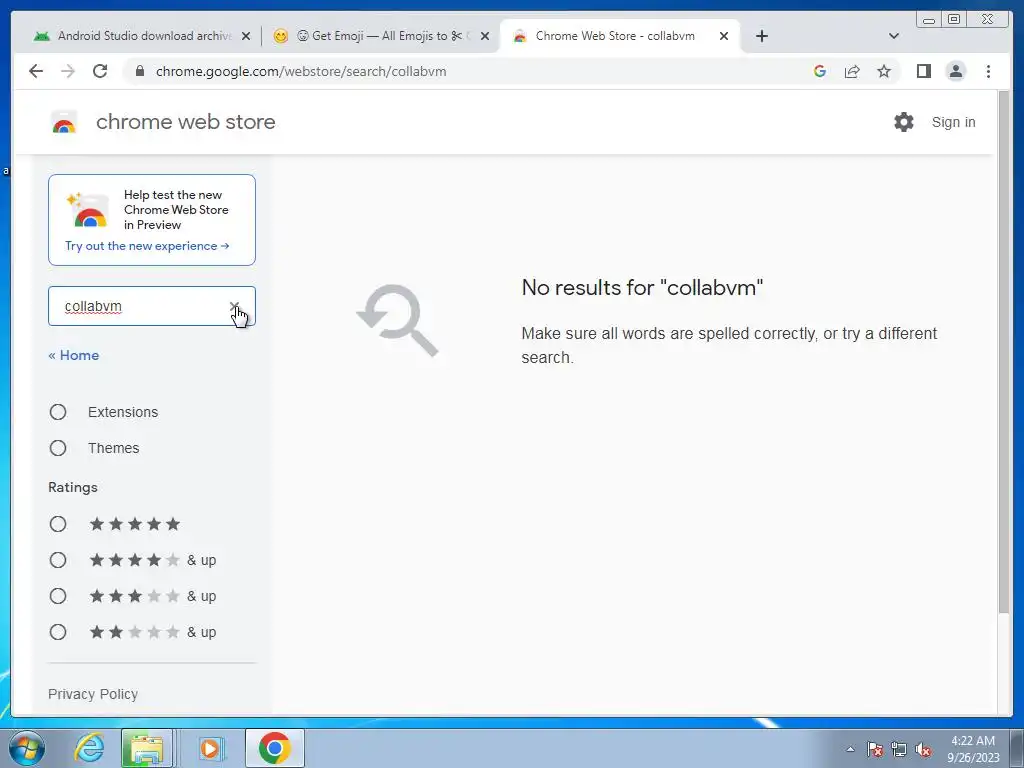Close the Chrome Web Store tab
The height and width of the screenshot is (768, 1024).
click(x=724, y=36)
